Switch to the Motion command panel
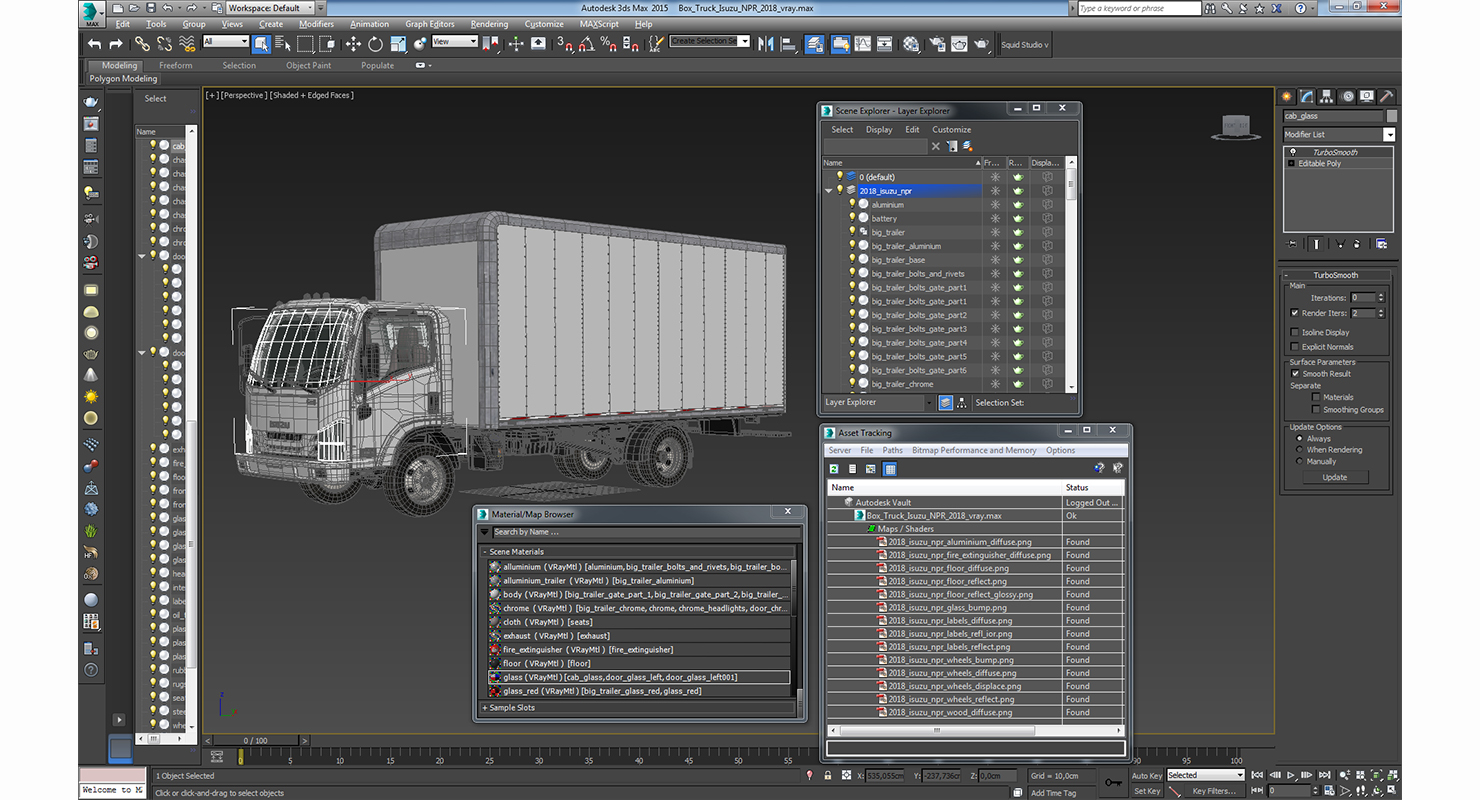This screenshot has height=800, width=1480. (1347, 97)
